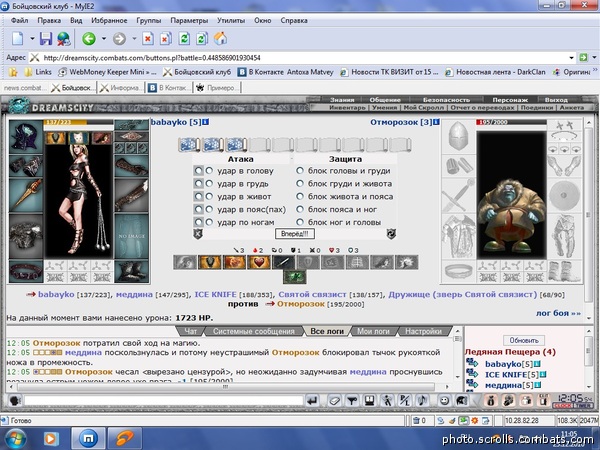The width and height of the screenshot is (600, 450).
Task: Click the Отморозок monster portrait image
Action: [x=511, y=195]
